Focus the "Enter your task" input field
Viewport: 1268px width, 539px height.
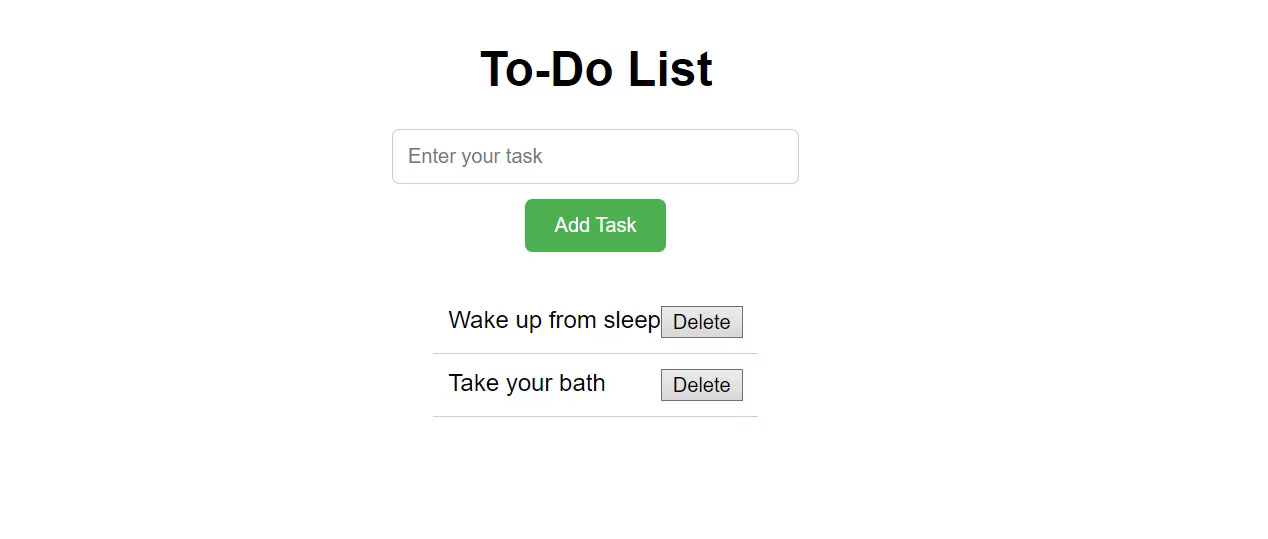coord(595,156)
